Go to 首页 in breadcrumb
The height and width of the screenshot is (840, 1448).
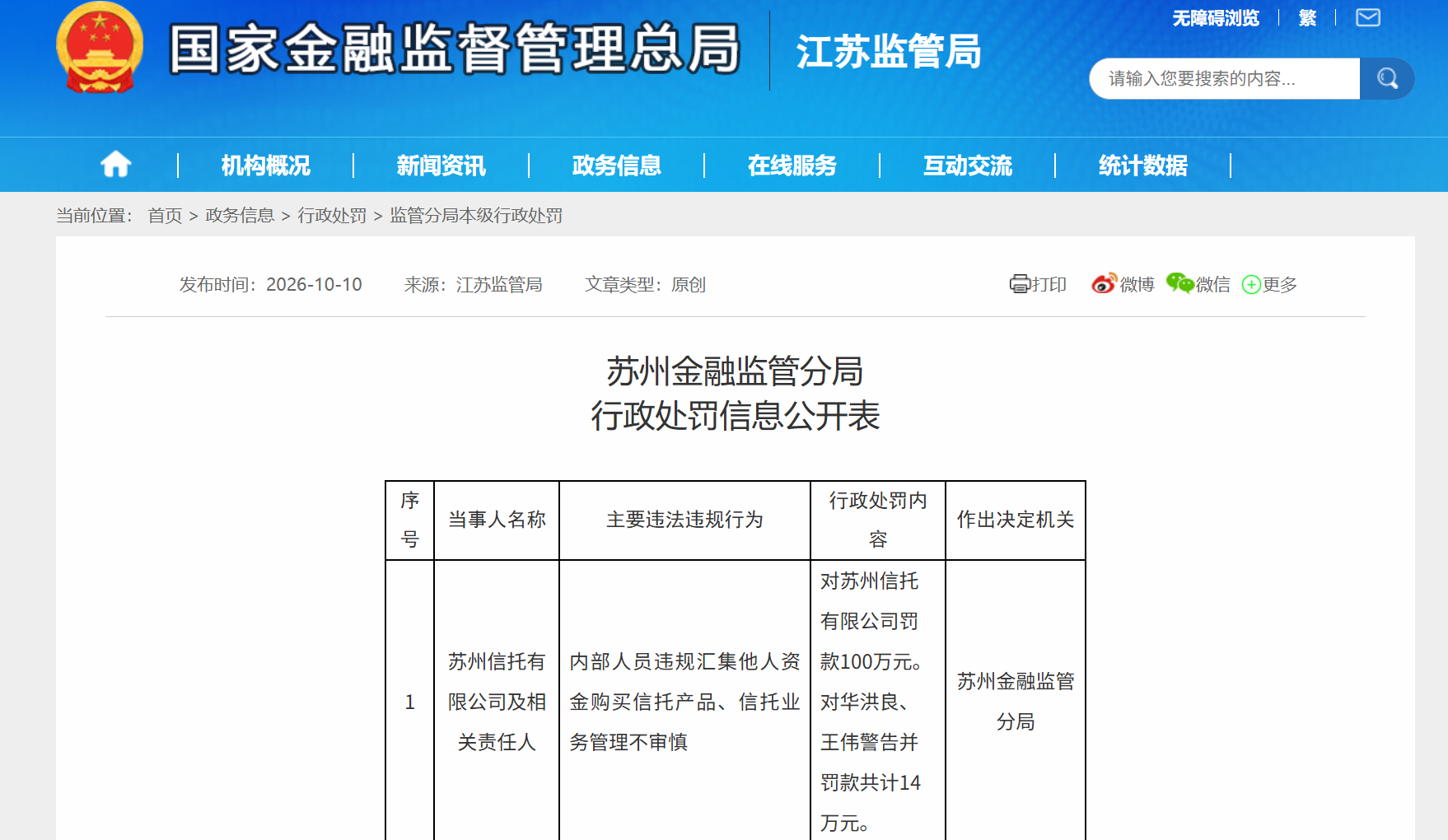(165, 216)
